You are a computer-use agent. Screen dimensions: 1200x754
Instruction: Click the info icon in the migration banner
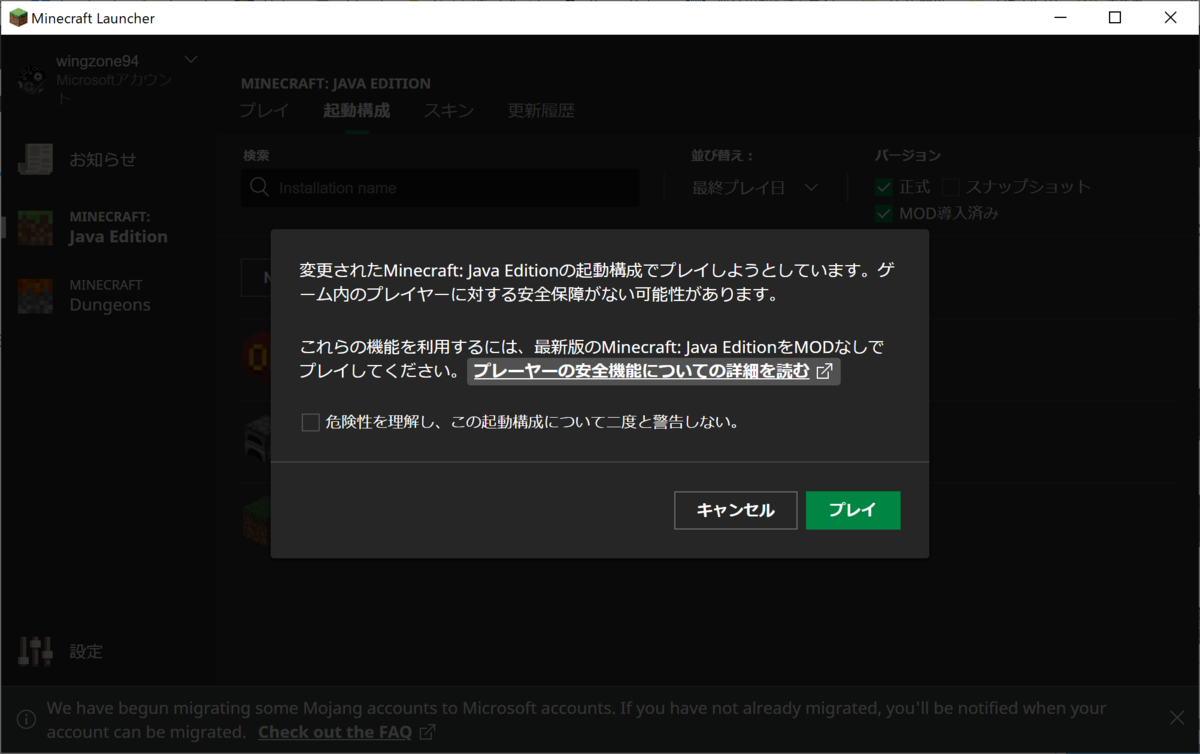(x=25, y=719)
